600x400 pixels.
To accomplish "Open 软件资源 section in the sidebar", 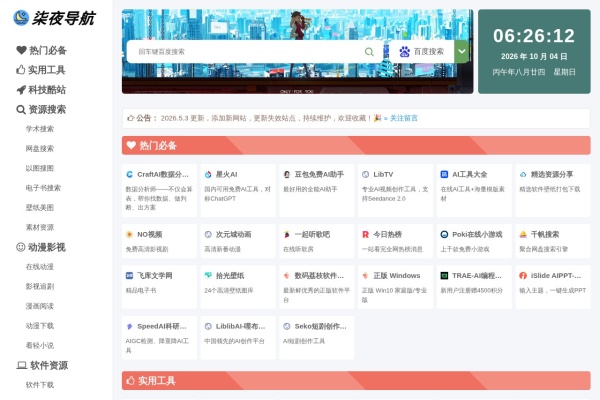I will [42, 365].
